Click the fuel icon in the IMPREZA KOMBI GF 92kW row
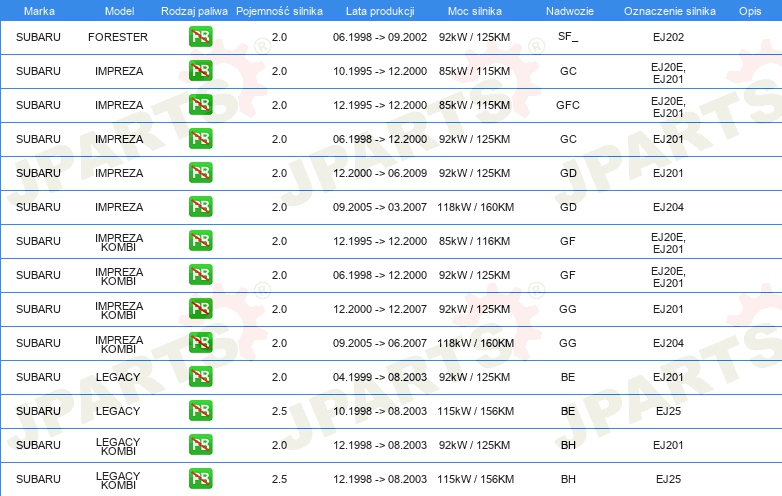Screen dimensions: 782x496 pyautogui.click(x=200, y=275)
